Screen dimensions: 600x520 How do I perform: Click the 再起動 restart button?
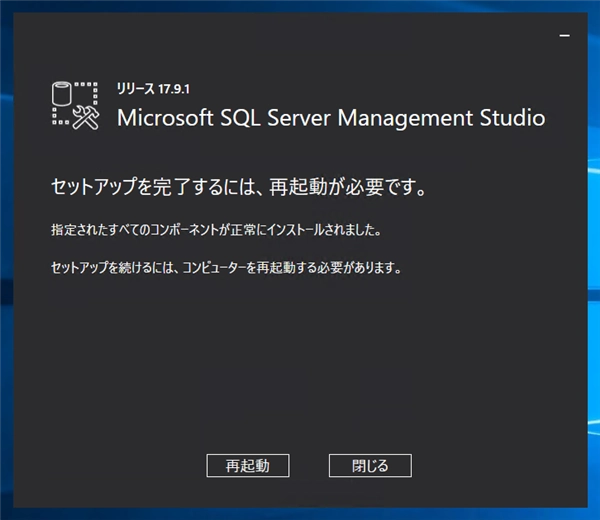(248, 466)
